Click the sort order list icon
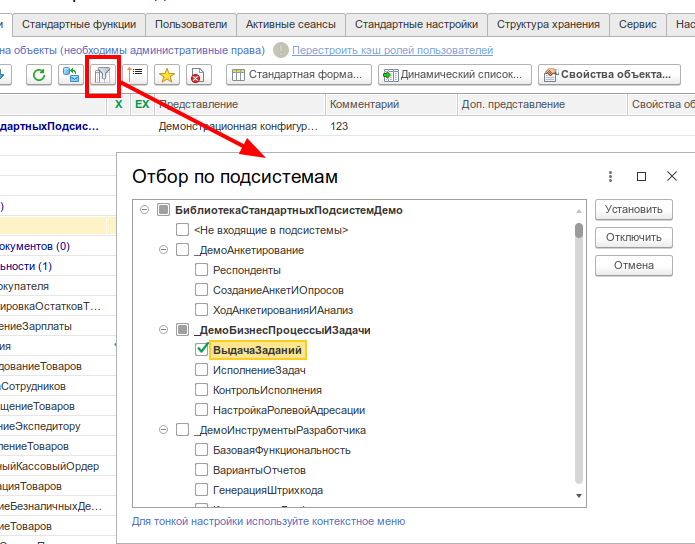This screenshot has height=544, width=695. pyautogui.click(x=135, y=74)
